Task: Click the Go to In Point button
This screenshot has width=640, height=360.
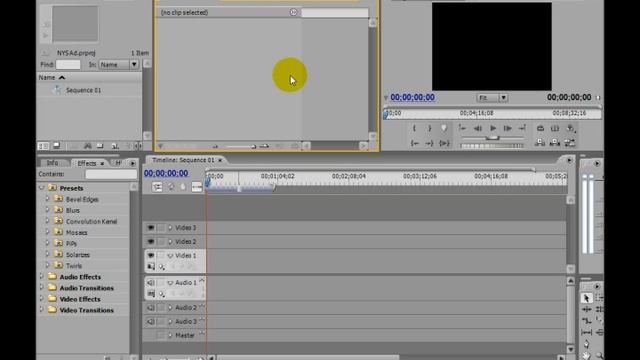Action: coord(414,143)
